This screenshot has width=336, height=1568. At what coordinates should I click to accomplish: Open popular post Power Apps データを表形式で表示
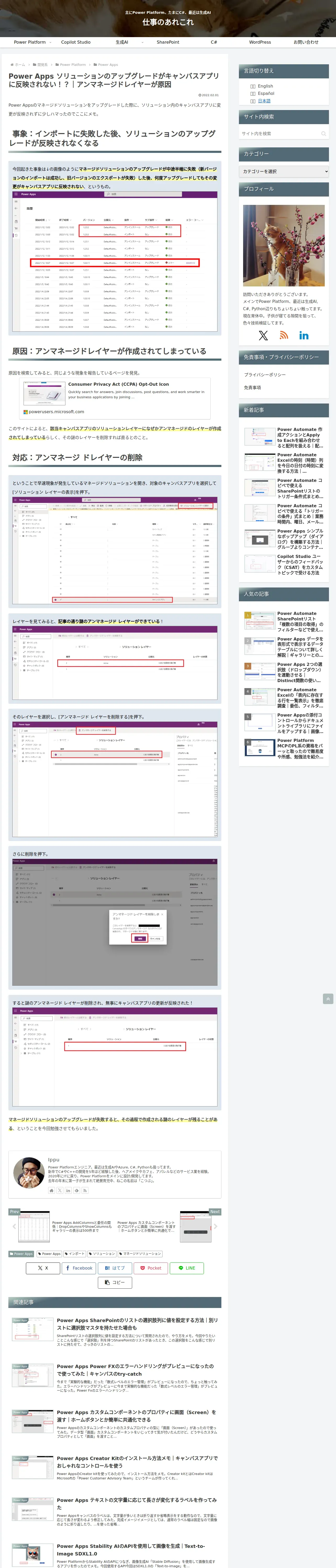point(284,647)
